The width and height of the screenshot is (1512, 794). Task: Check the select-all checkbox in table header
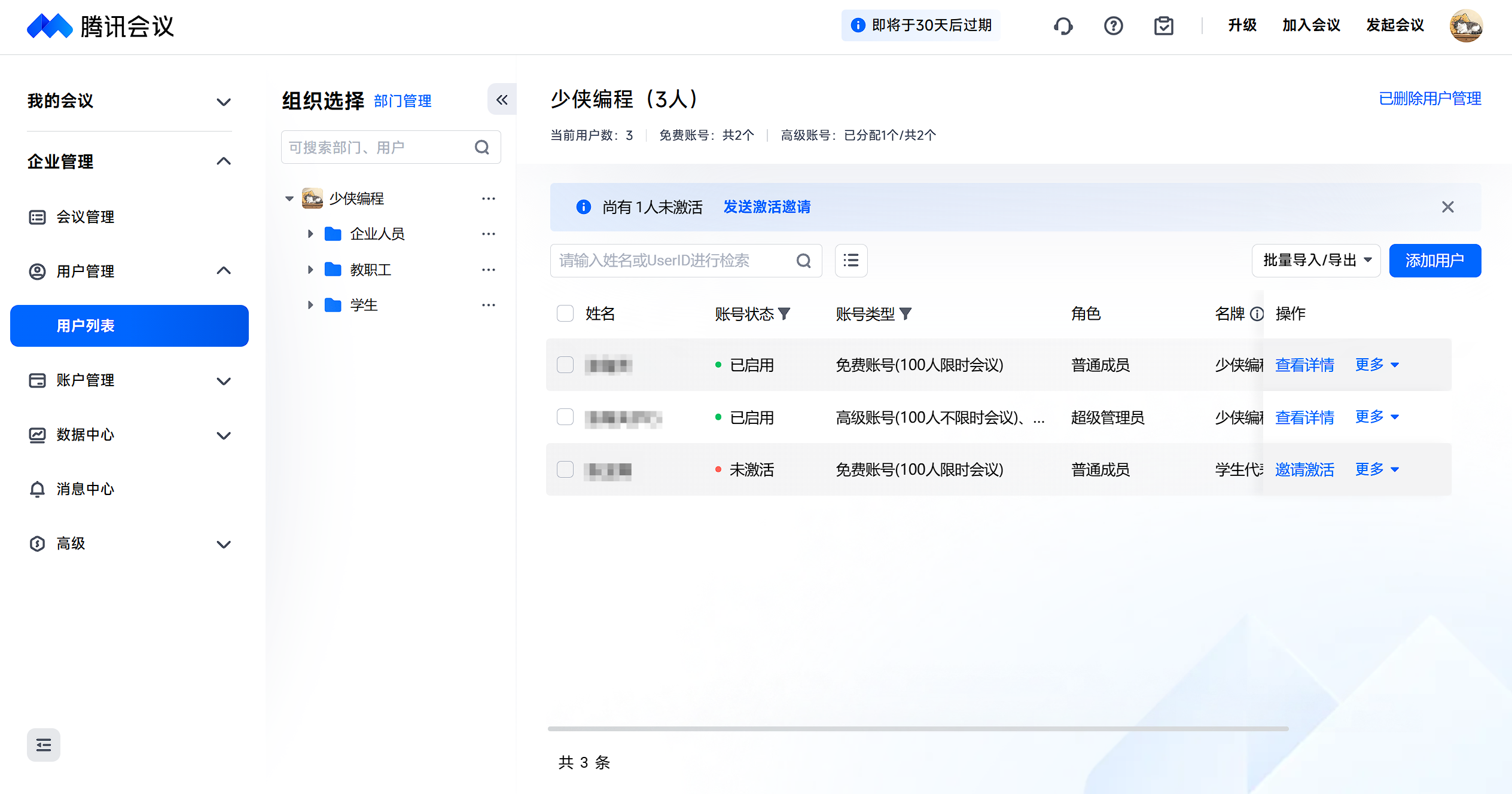[x=565, y=313]
